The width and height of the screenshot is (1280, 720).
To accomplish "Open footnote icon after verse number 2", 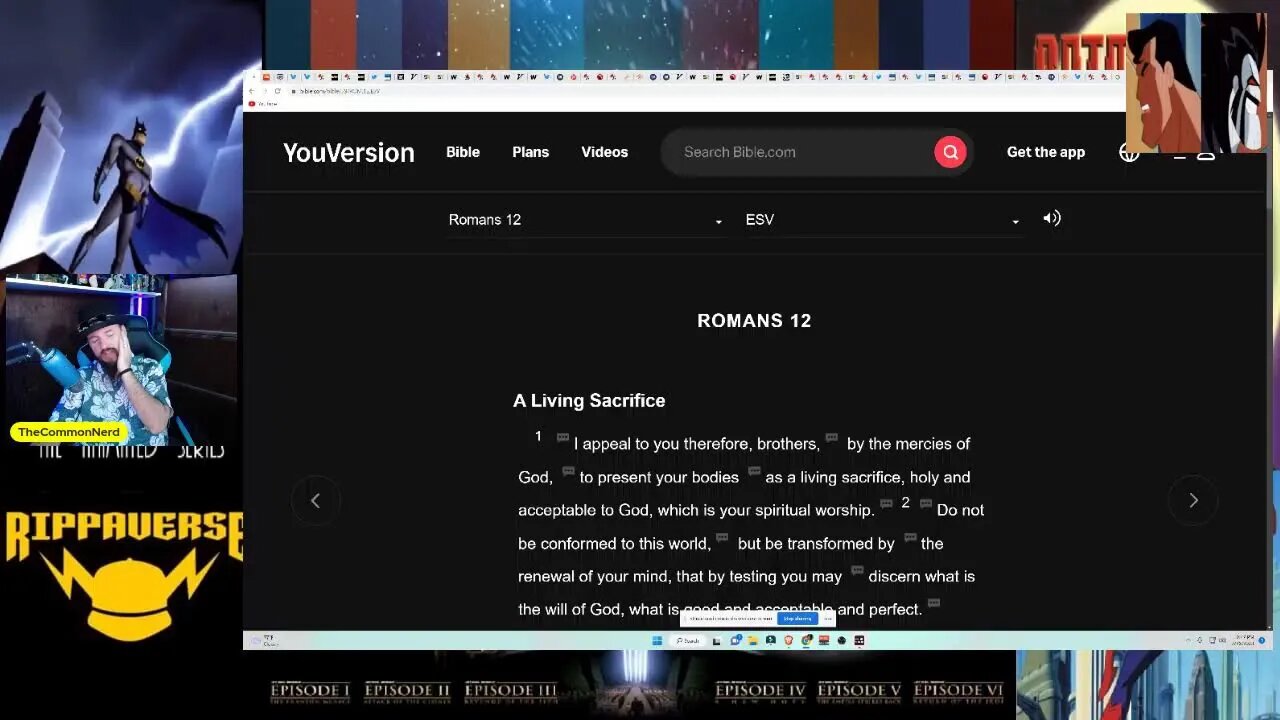I will coord(926,504).
